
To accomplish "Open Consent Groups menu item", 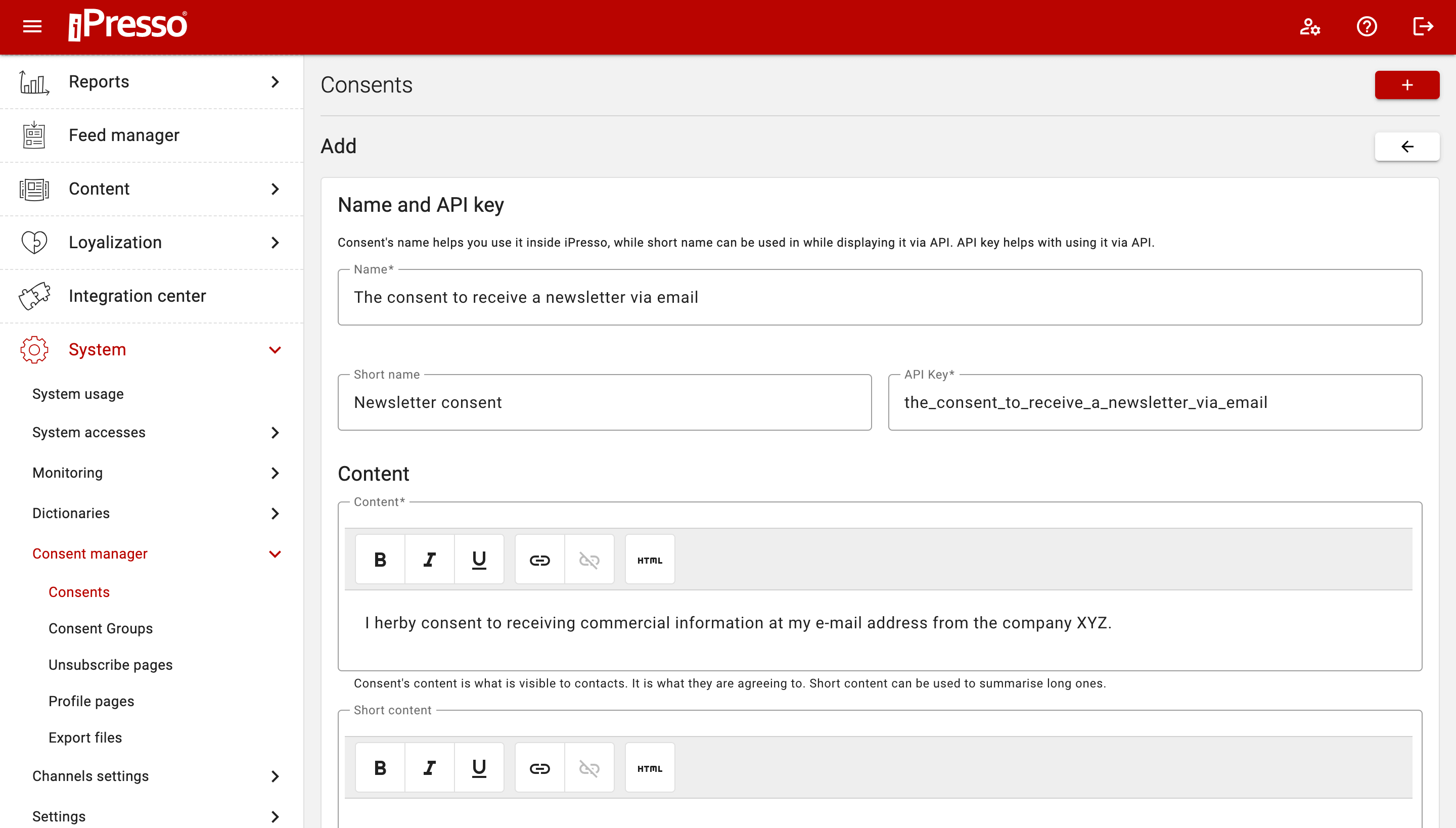I will [x=101, y=628].
